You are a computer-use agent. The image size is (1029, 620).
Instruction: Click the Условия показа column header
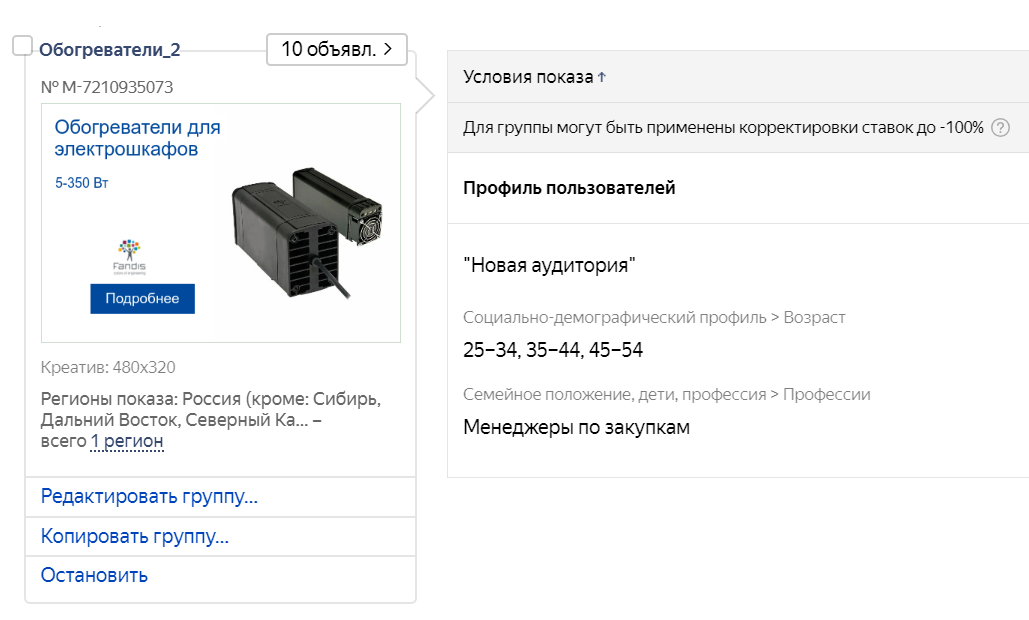[x=528, y=77]
